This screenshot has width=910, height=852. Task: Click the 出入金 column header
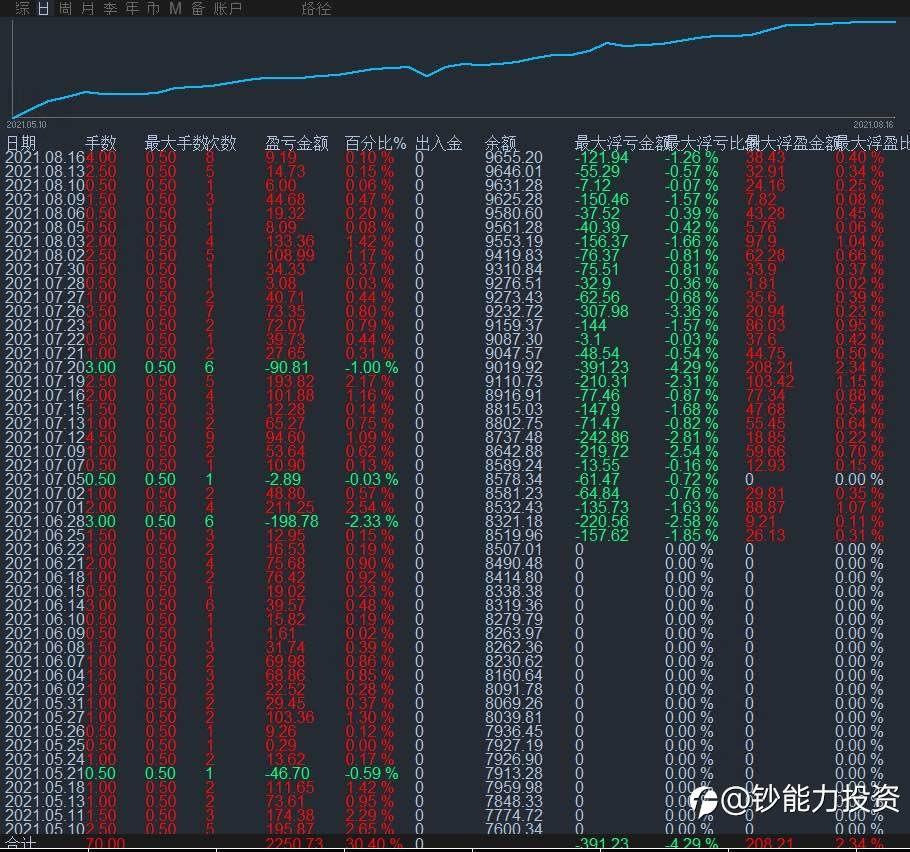[439, 143]
